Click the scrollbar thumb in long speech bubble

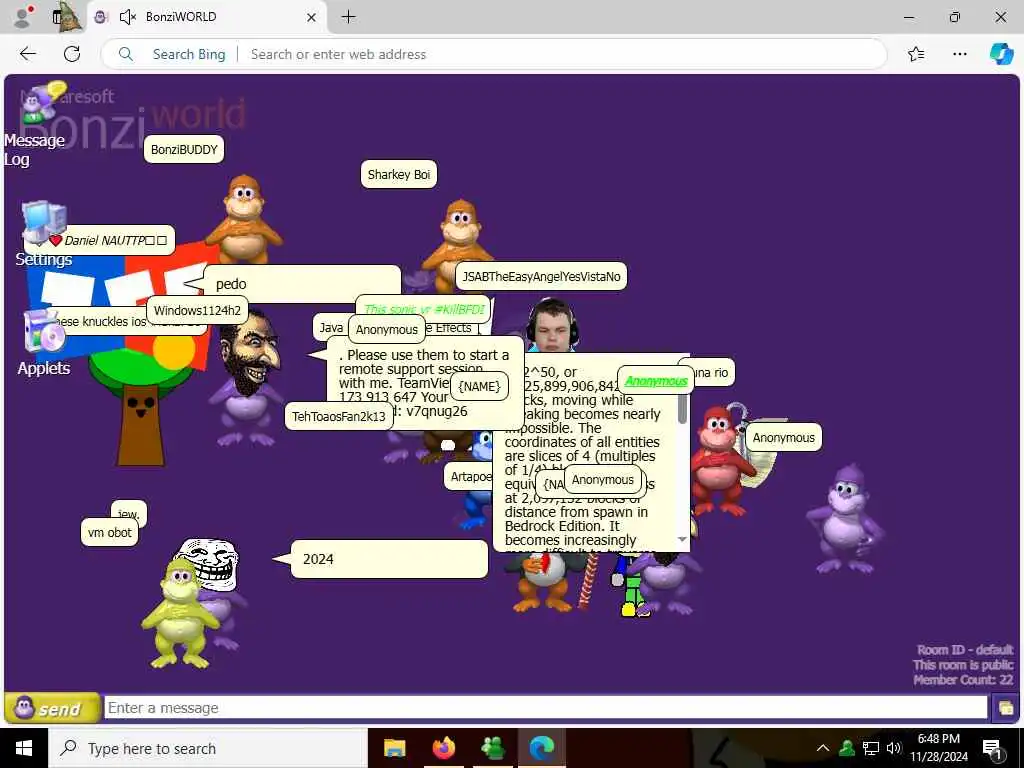click(682, 408)
